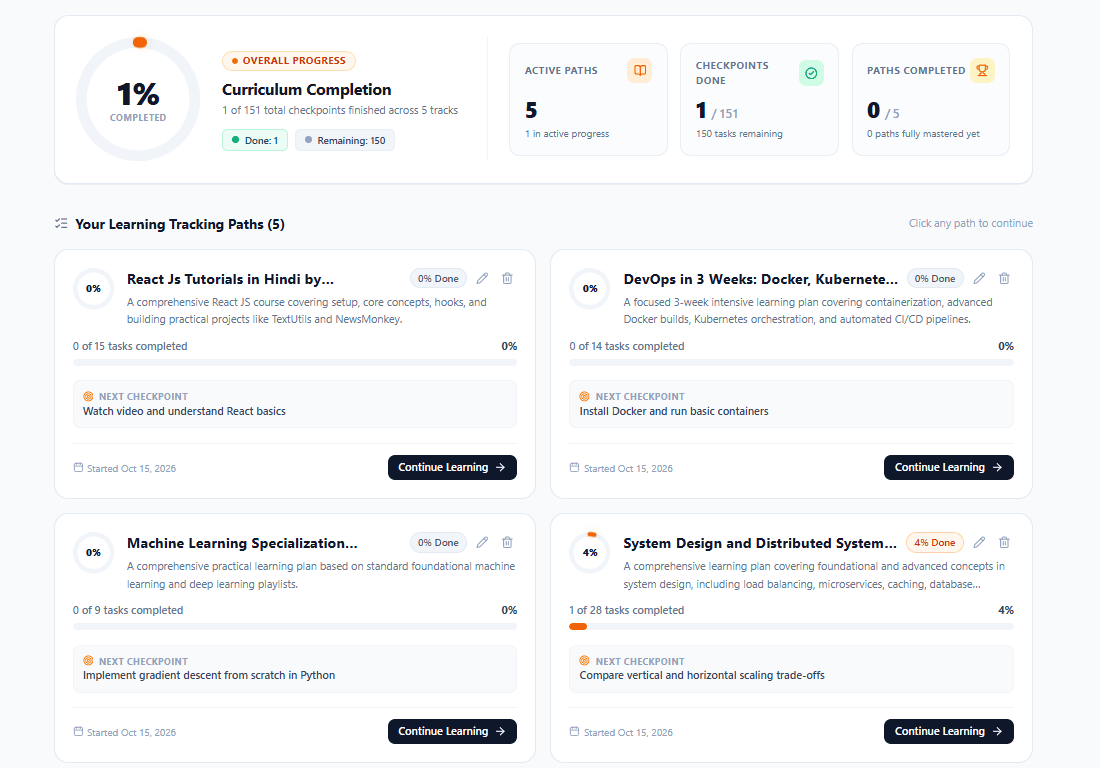Edit the Machine Learning Specialization path
The height and width of the screenshot is (768, 1100).
pos(483,542)
